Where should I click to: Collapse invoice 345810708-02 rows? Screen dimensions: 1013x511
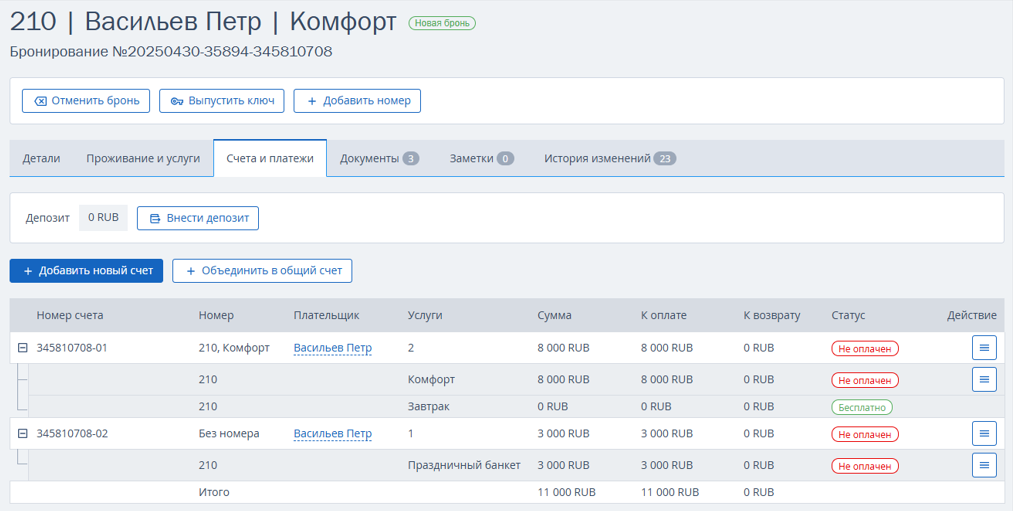pos(23,433)
